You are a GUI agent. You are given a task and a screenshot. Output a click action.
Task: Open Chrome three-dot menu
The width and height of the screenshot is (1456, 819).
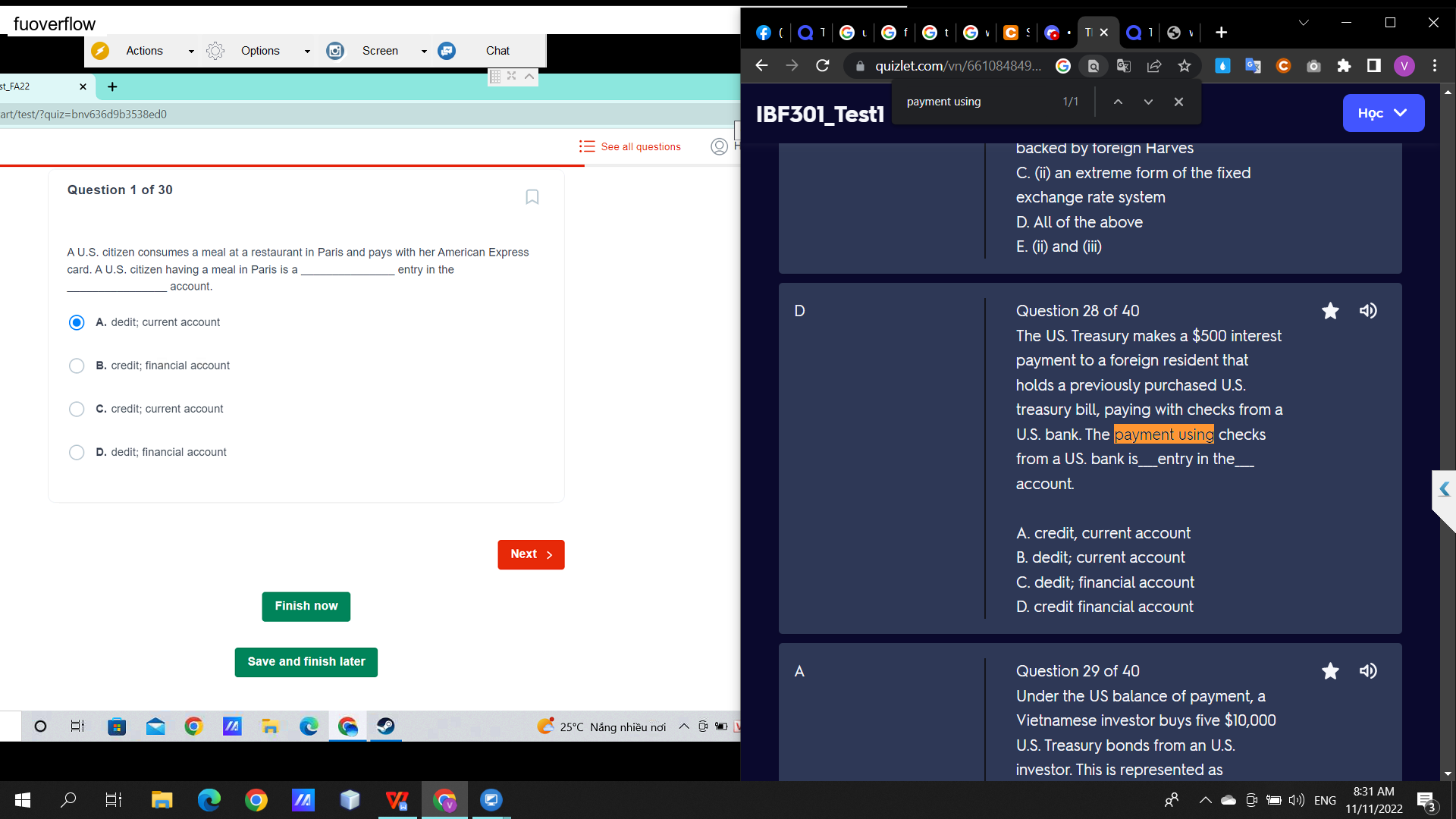click(1435, 66)
